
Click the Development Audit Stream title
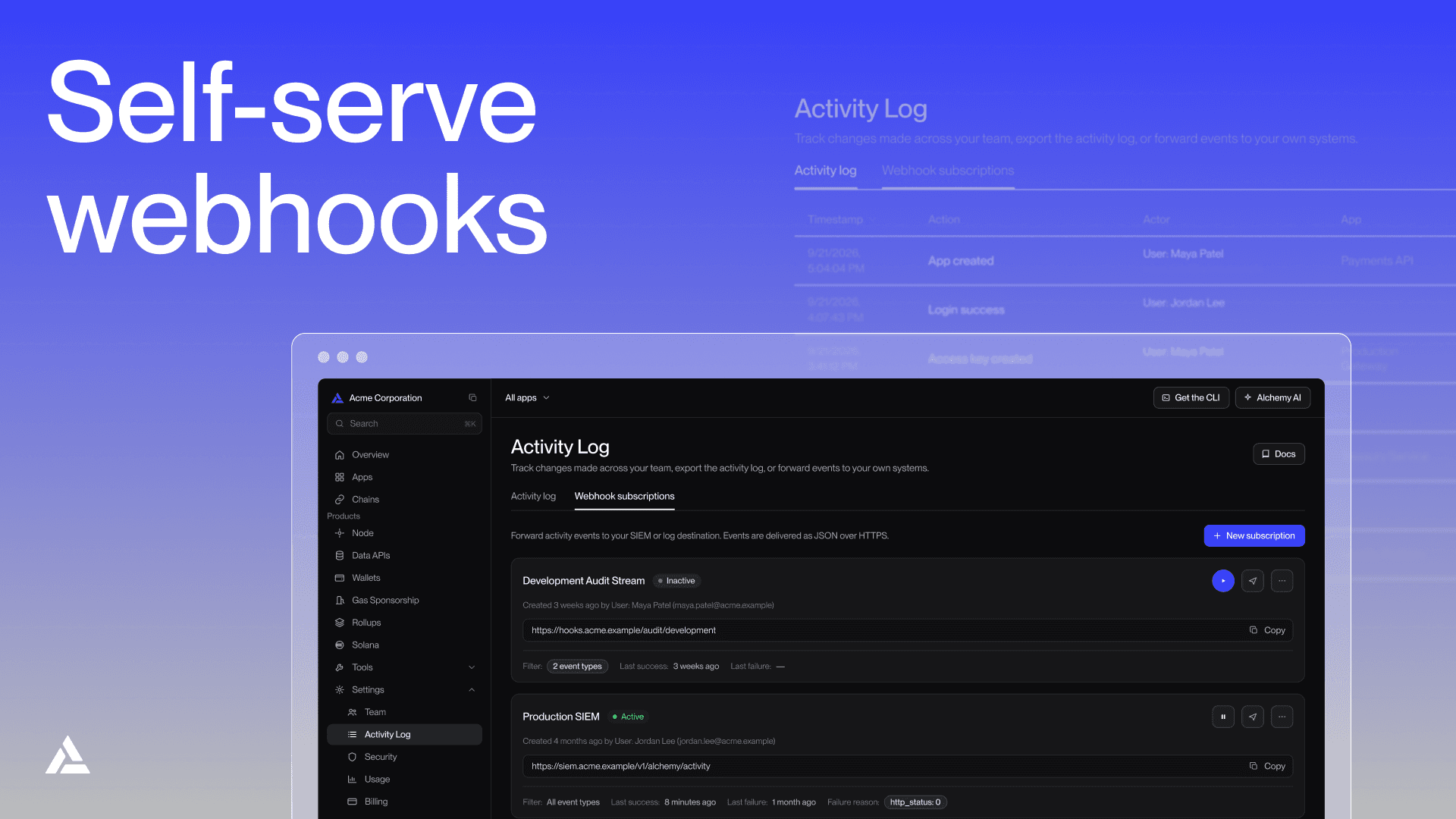pyautogui.click(x=584, y=581)
